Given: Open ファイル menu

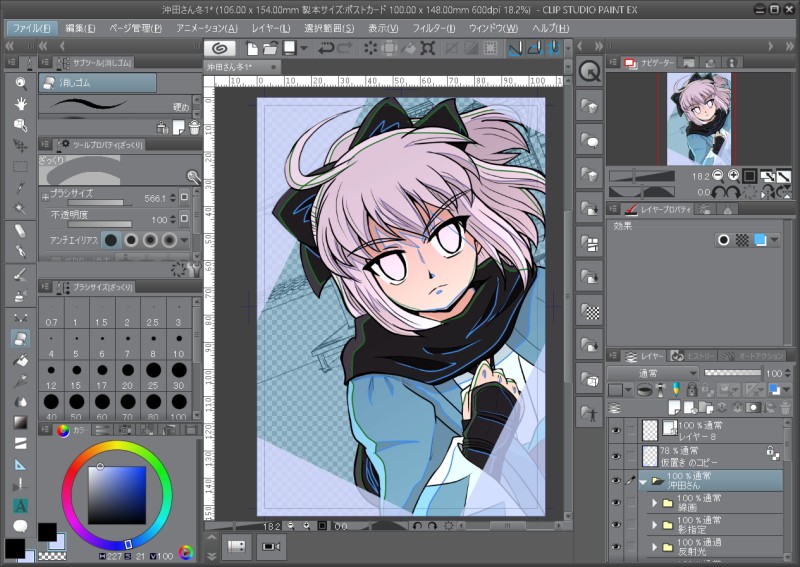Looking at the screenshot, I should coord(31,28).
